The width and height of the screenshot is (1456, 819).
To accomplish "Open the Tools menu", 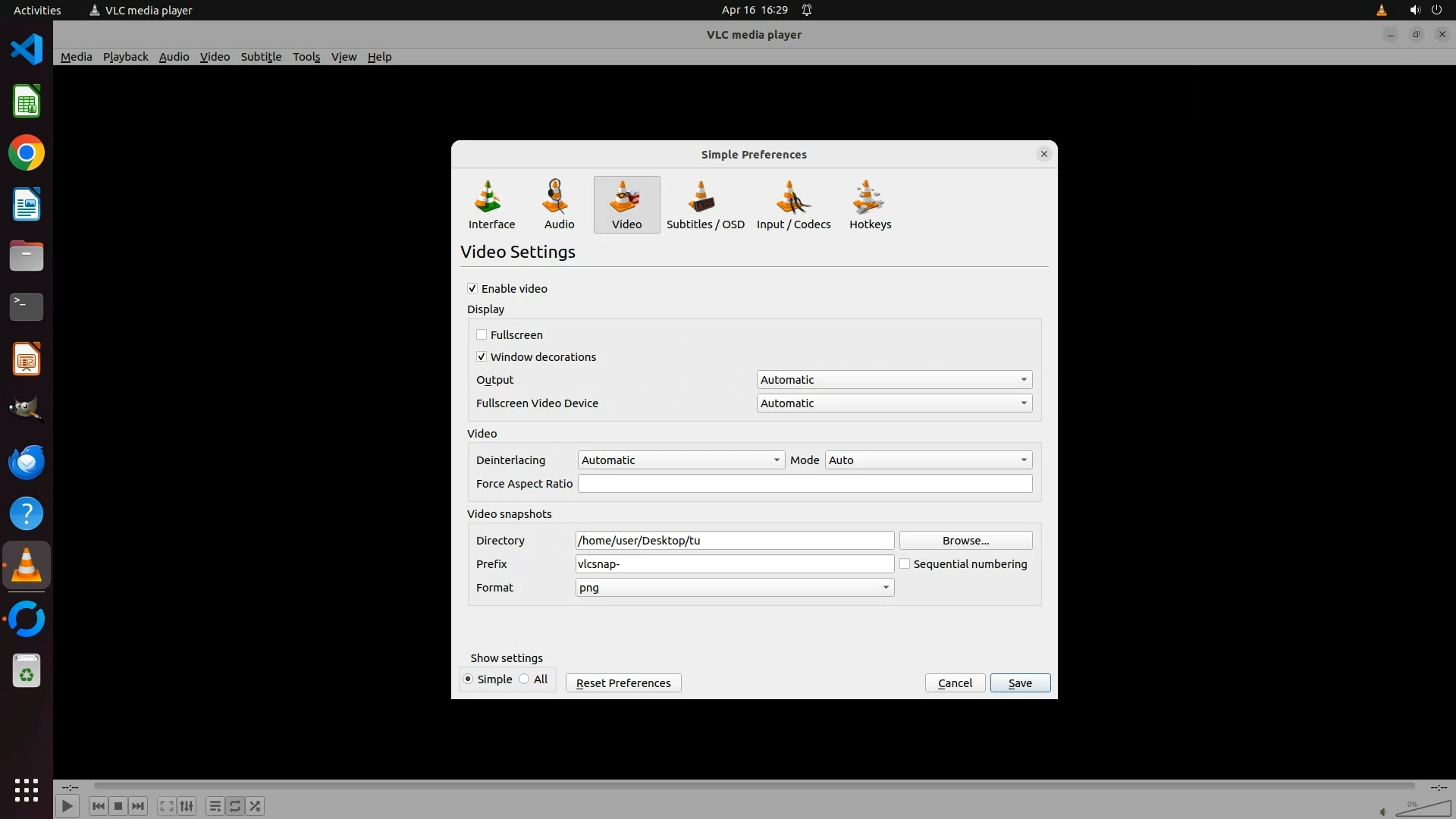I will click(x=306, y=57).
